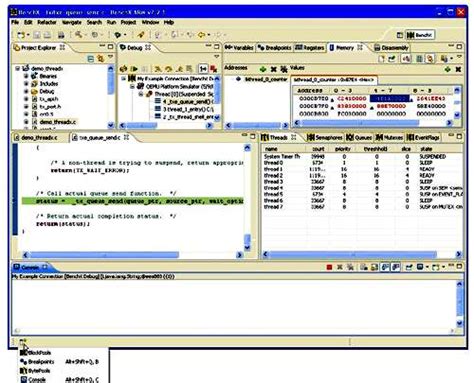Switch to the Variables tab

coord(239,48)
